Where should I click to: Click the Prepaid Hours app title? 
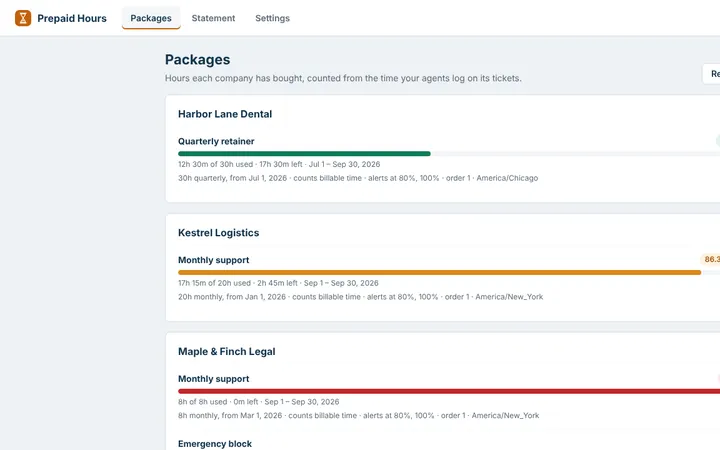(x=72, y=18)
